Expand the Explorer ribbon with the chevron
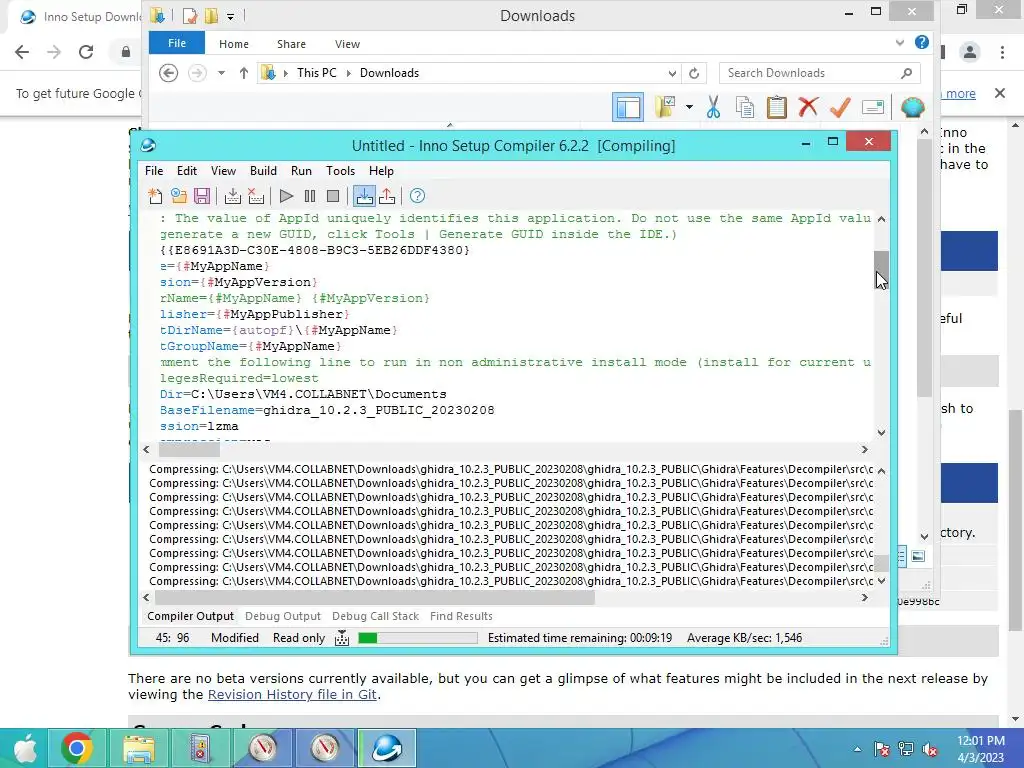Image resolution: width=1024 pixels, height=768 pixels. click(900, 43)
